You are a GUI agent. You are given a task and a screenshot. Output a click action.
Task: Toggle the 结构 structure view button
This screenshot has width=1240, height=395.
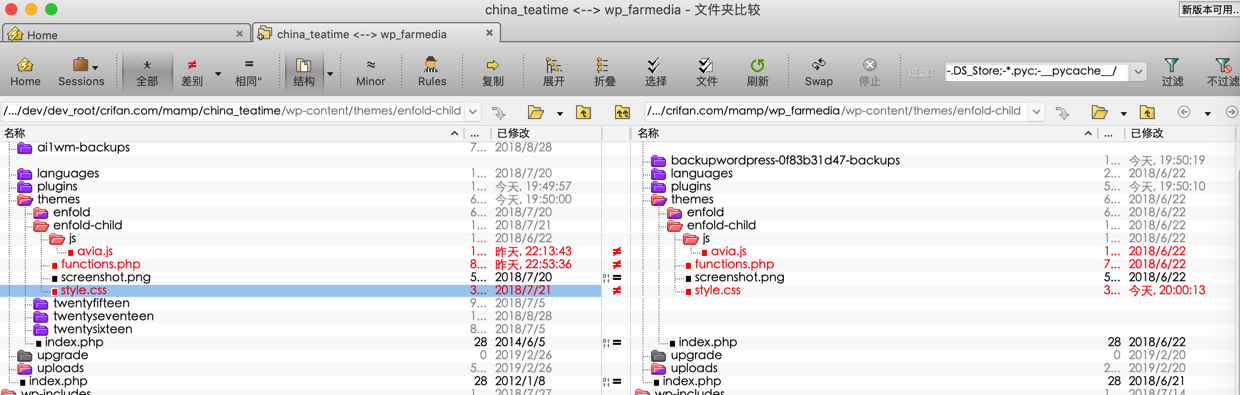[304, 71]
